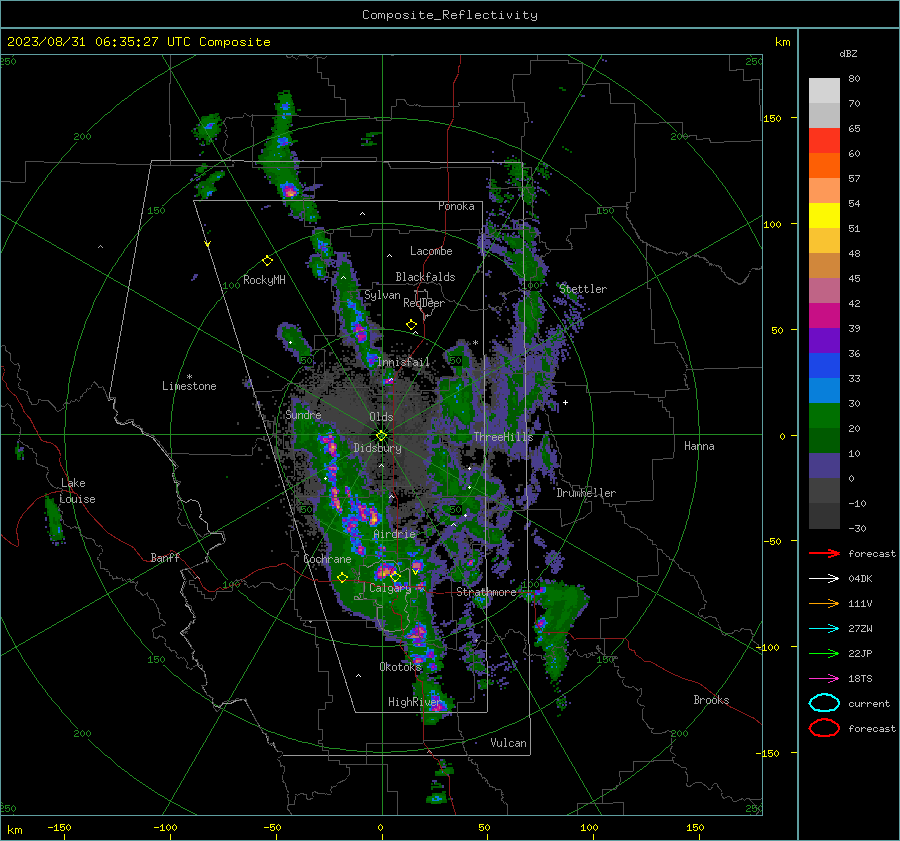Click the green 30-20 dBZ color swatch
This screenshot has width=900, height=841.
pyautogui.click(x=824, y=416)
